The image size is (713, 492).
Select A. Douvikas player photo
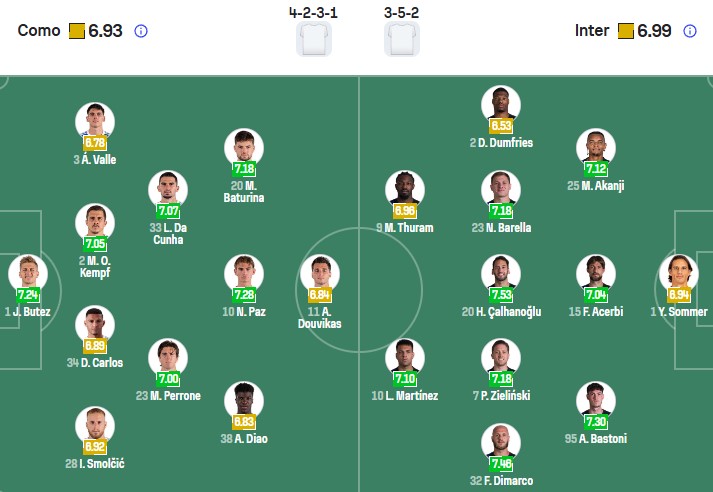[x=319, y=273]
